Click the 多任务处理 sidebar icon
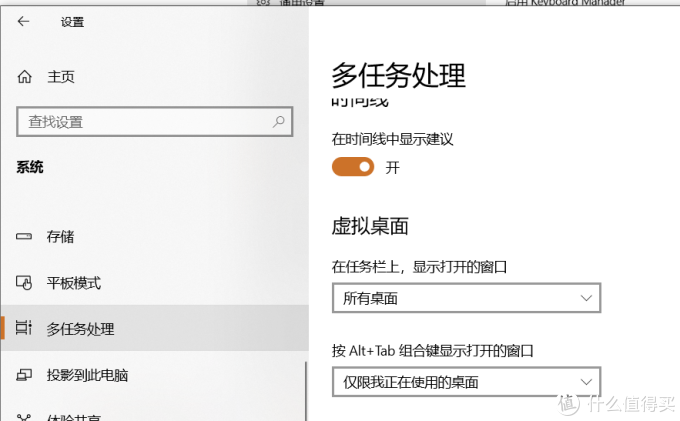680x421 pixels. [x=24, y=328]
